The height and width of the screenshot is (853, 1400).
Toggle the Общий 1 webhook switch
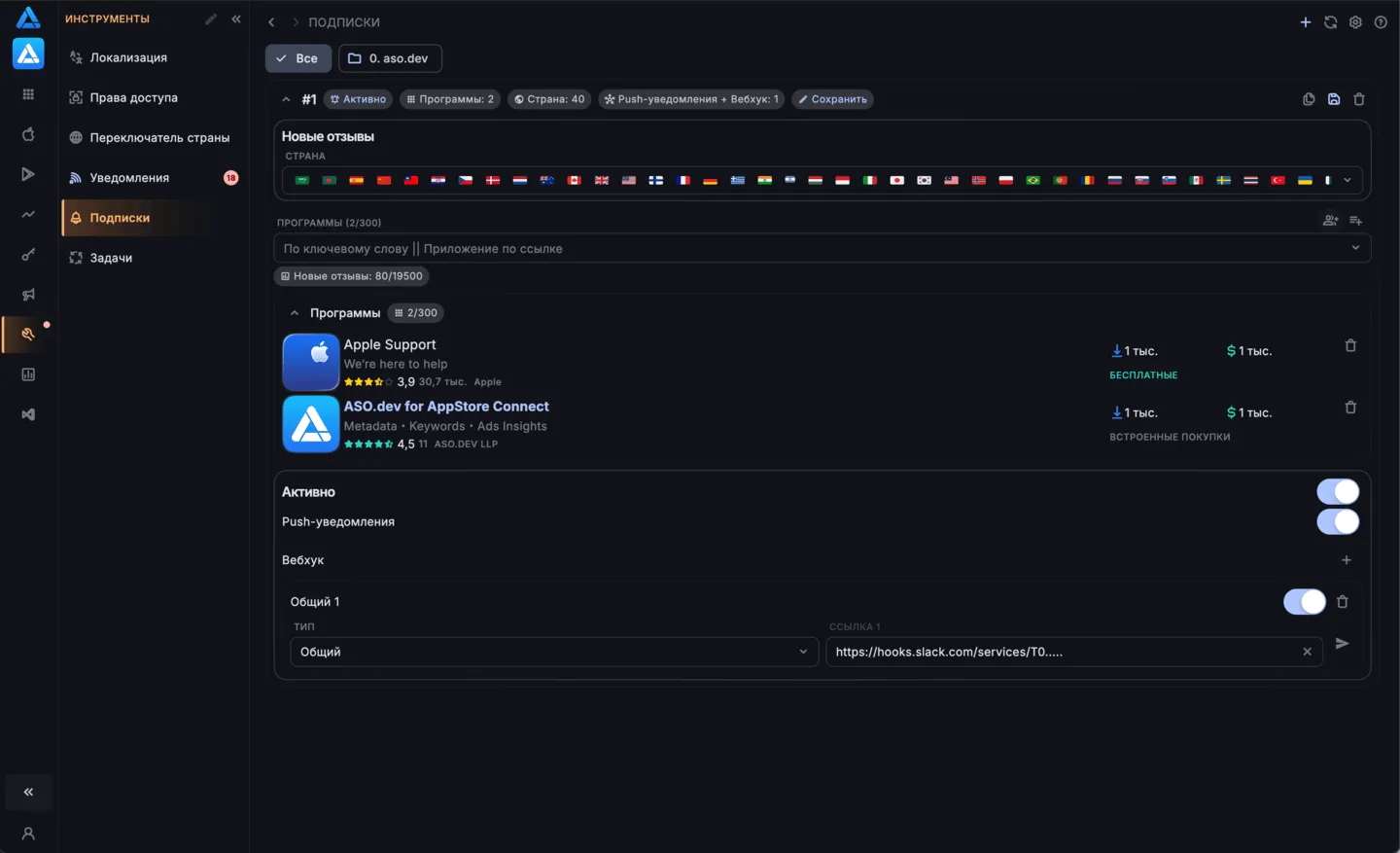1305,602
